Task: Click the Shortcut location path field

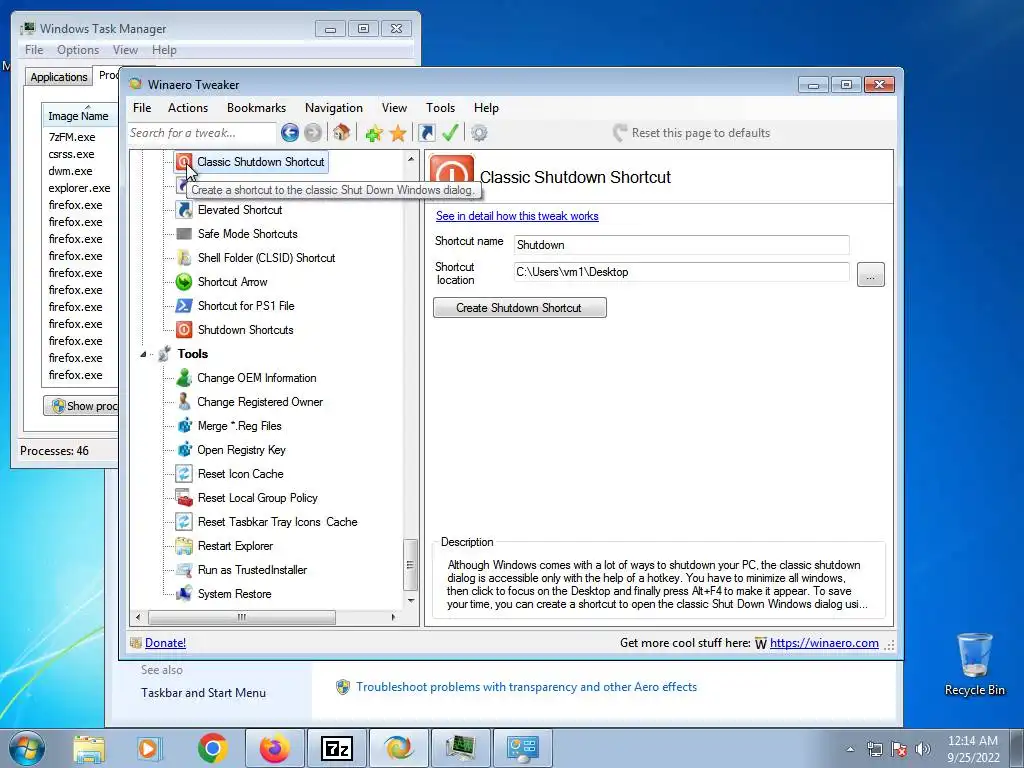Action: [x=681, y=272]
